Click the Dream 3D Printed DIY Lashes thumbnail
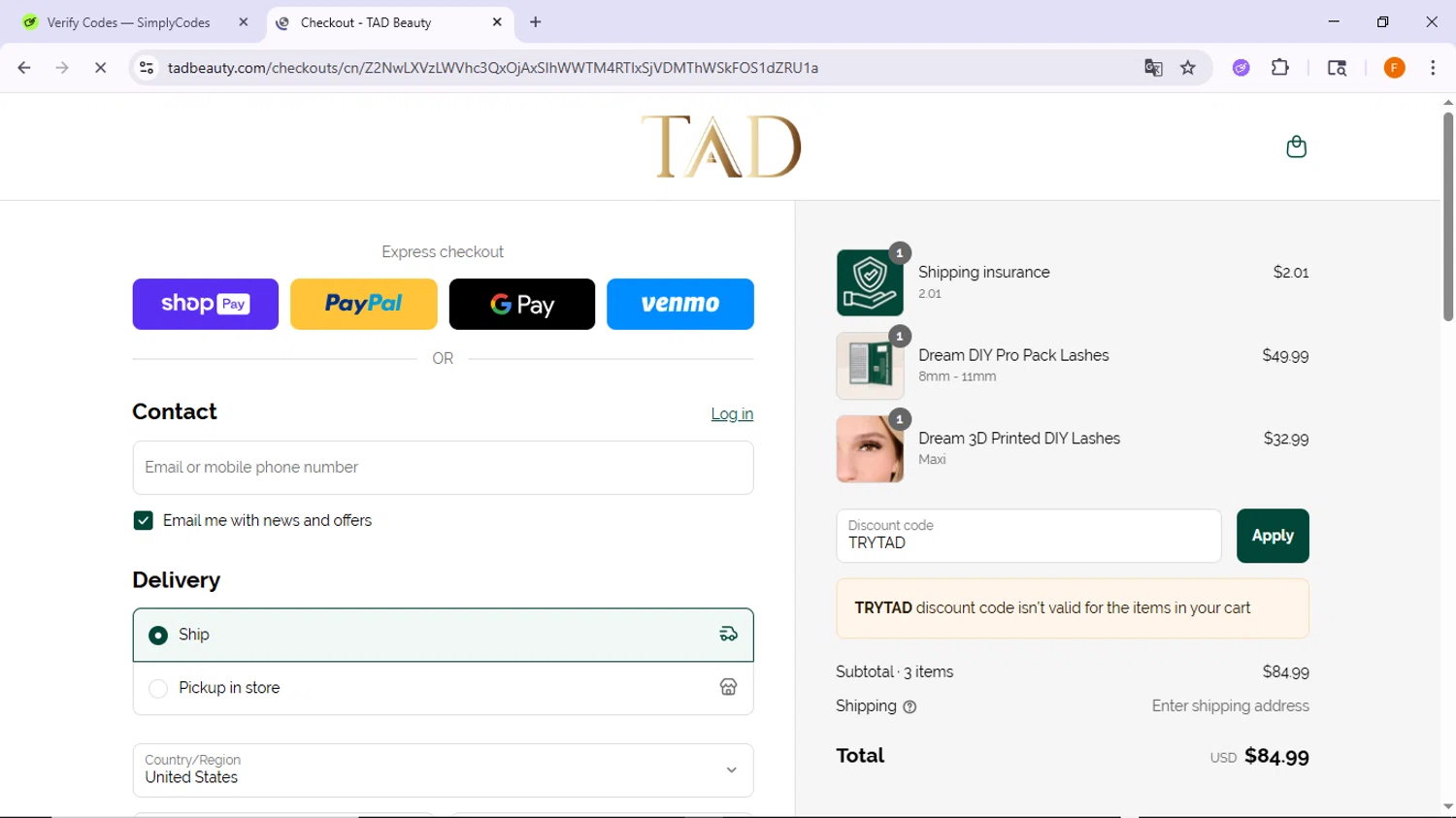This screenshot has width=1456, height=818. [x=870, y=449]
